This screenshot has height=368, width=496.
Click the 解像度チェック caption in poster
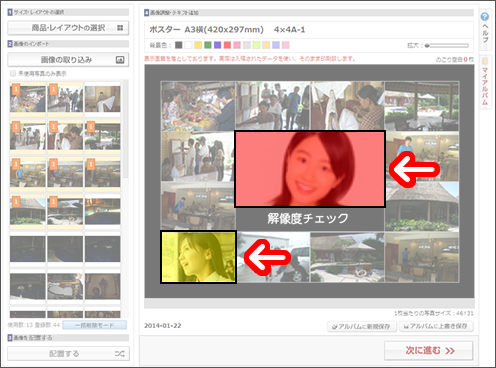[308, 219]
